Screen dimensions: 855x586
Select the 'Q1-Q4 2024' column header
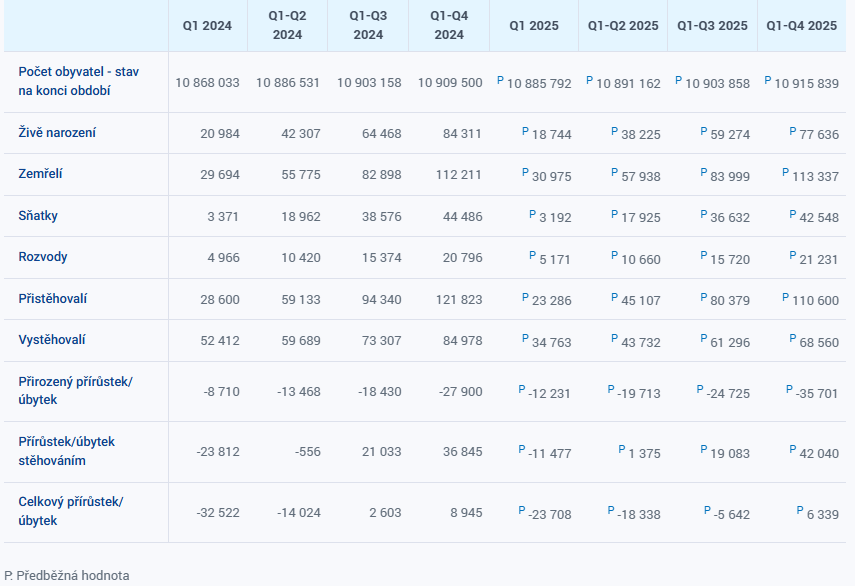click(x=449, y=26)
